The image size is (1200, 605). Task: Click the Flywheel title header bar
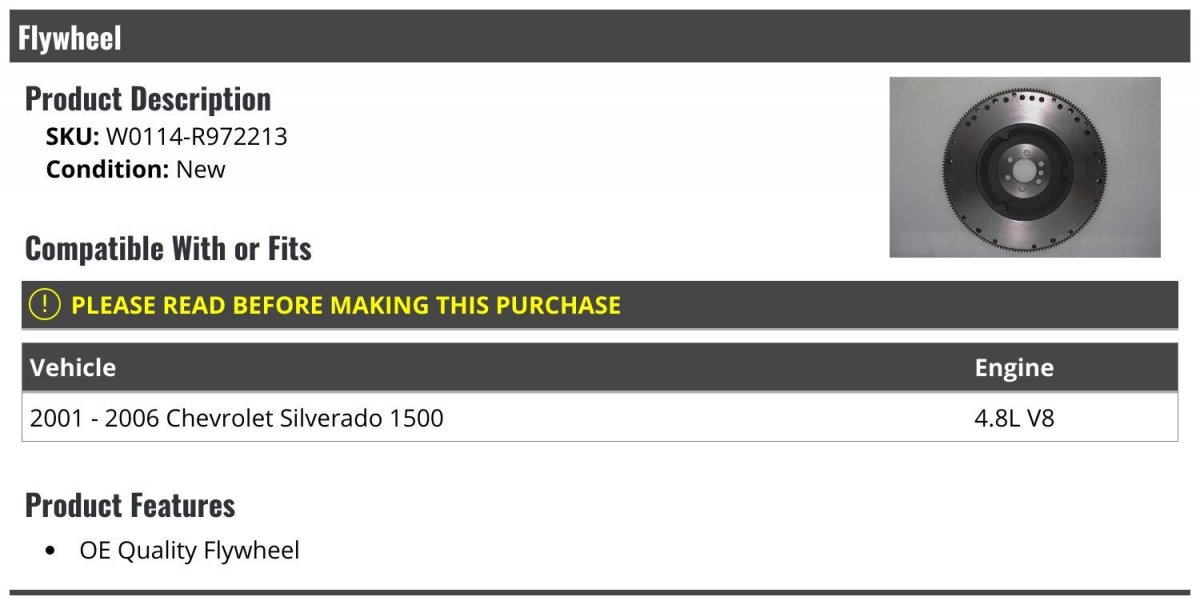600,37
